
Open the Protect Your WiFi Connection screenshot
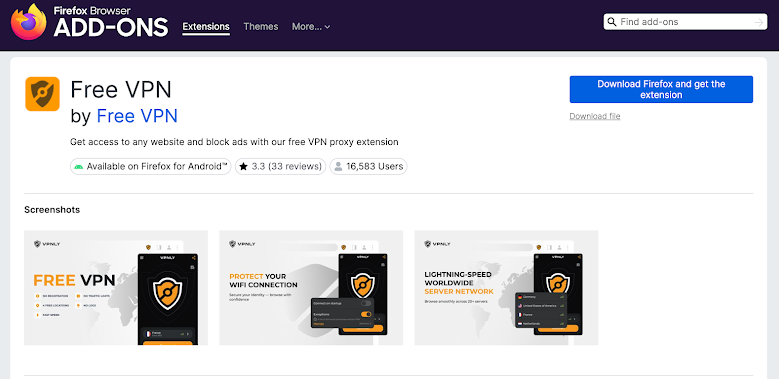pyautogui.click(x=311, y=288)
